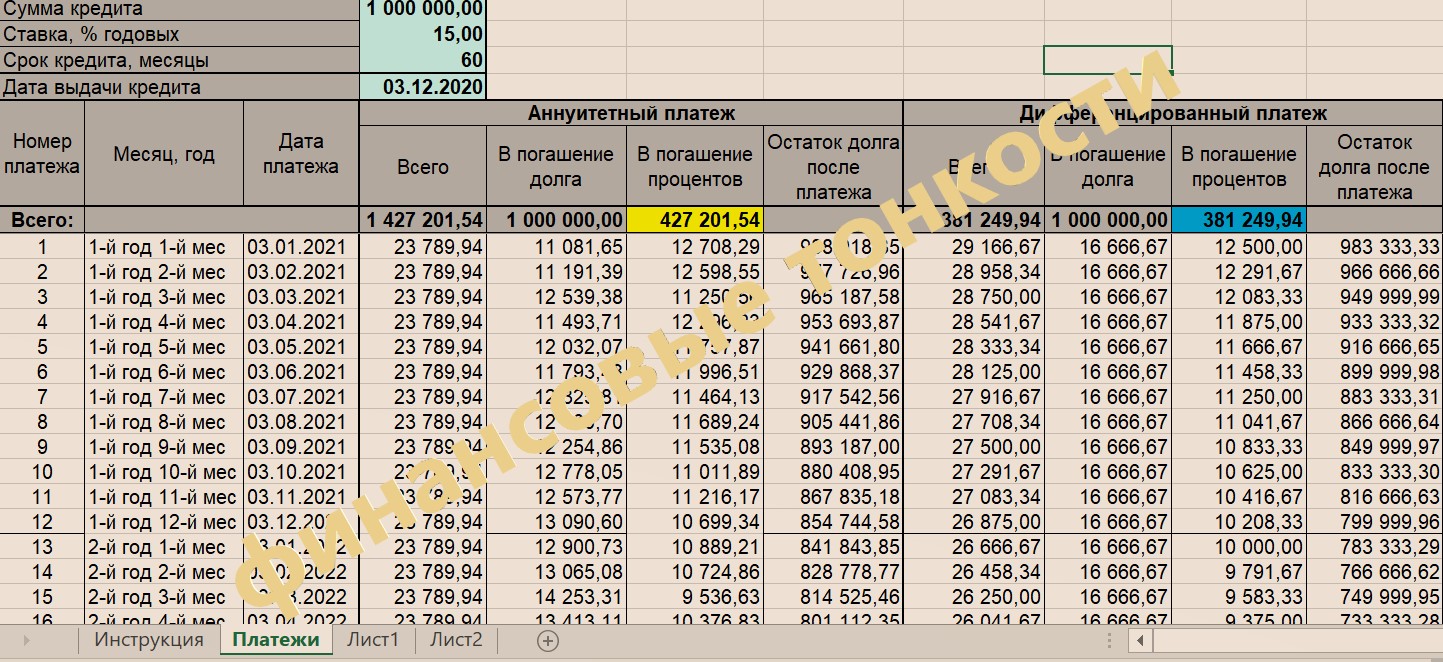Click annuity 'В погашение долга' column header
Image resolution: width=1443 pixels, height=662 pixels.
pyautogui.click(x=556, y=167)
